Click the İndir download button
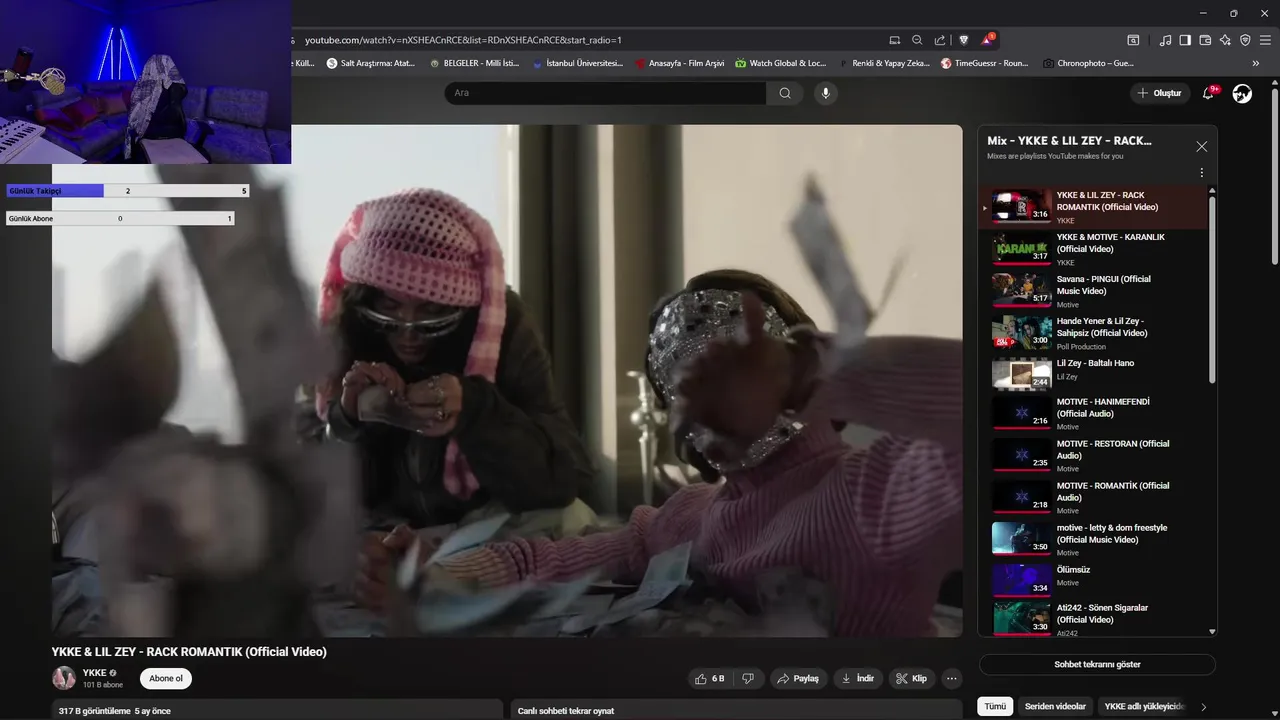Viewport: 1280px width, 720px height. [857, 678]
